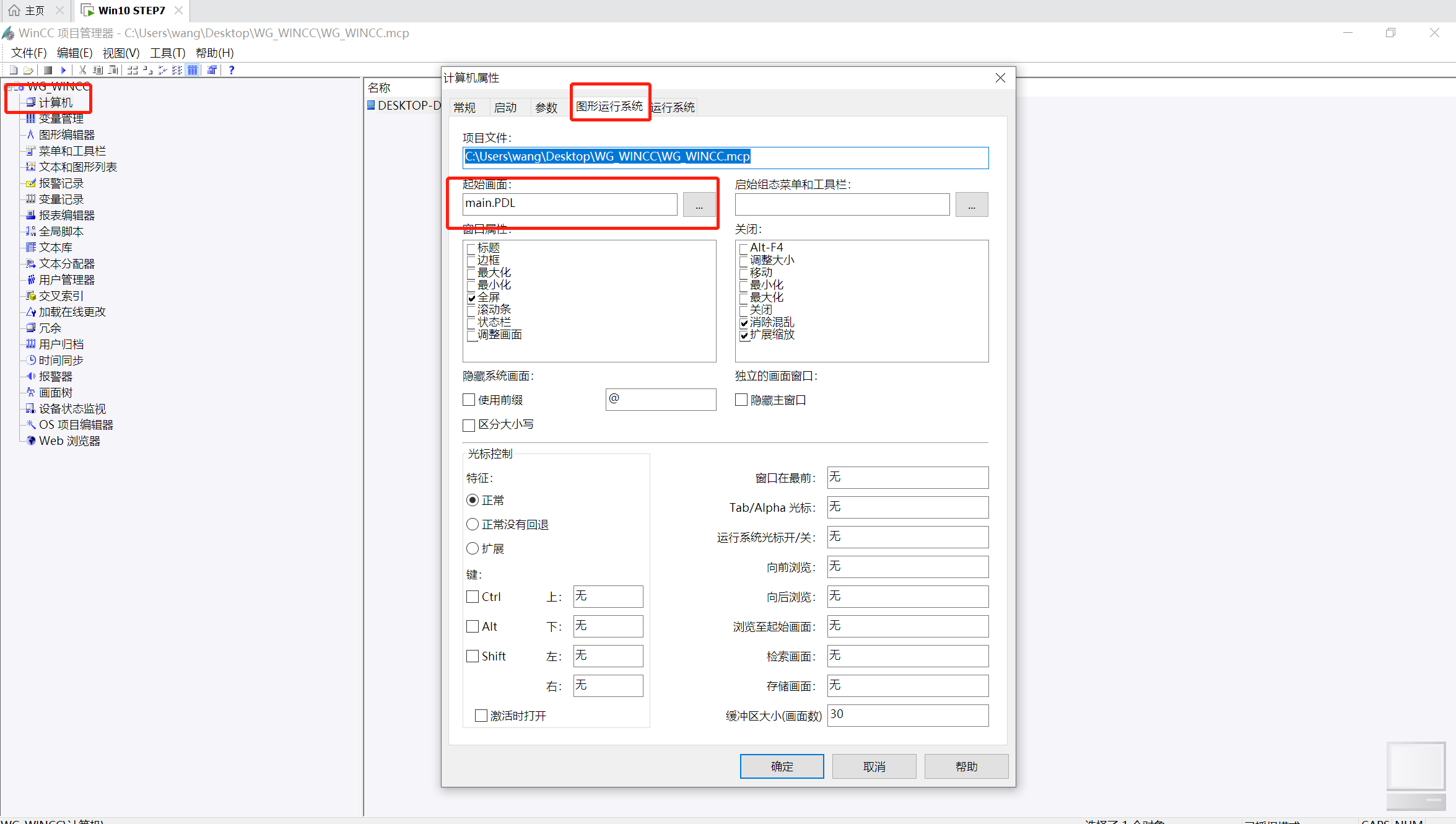
Task: Select the 扩展 cursor feature radio button
Action: coord(473,548)
